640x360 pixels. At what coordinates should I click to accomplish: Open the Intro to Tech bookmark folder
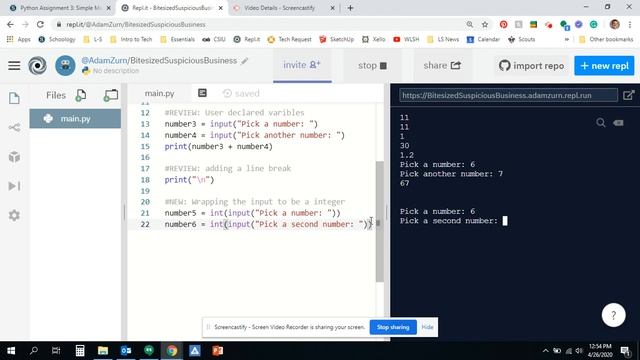point(131,39)
